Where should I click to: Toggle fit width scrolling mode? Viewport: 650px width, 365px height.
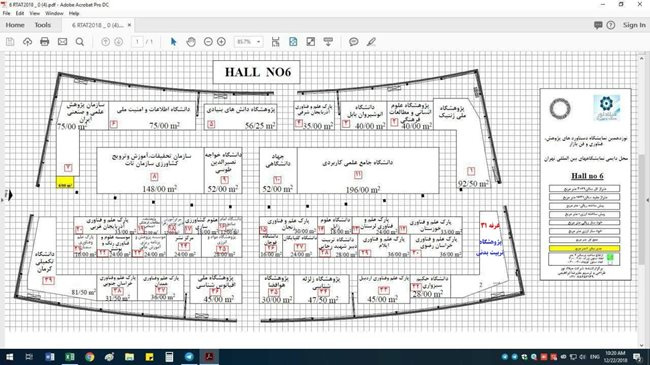275,41
